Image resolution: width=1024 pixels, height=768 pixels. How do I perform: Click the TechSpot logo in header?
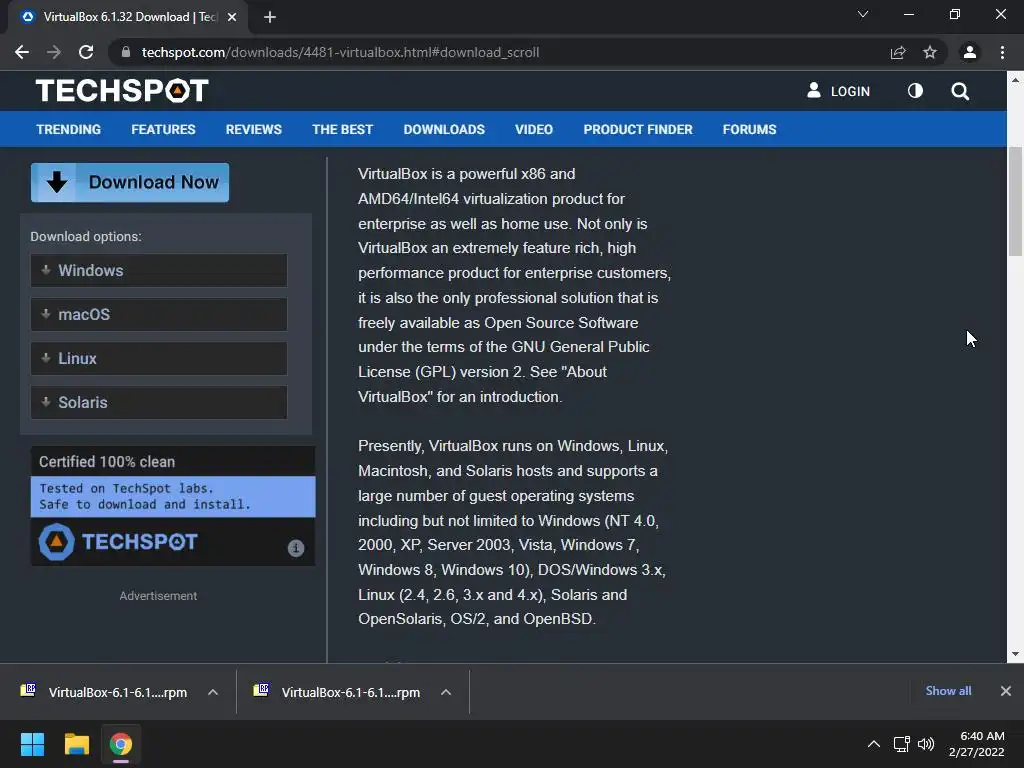[122, 91]
